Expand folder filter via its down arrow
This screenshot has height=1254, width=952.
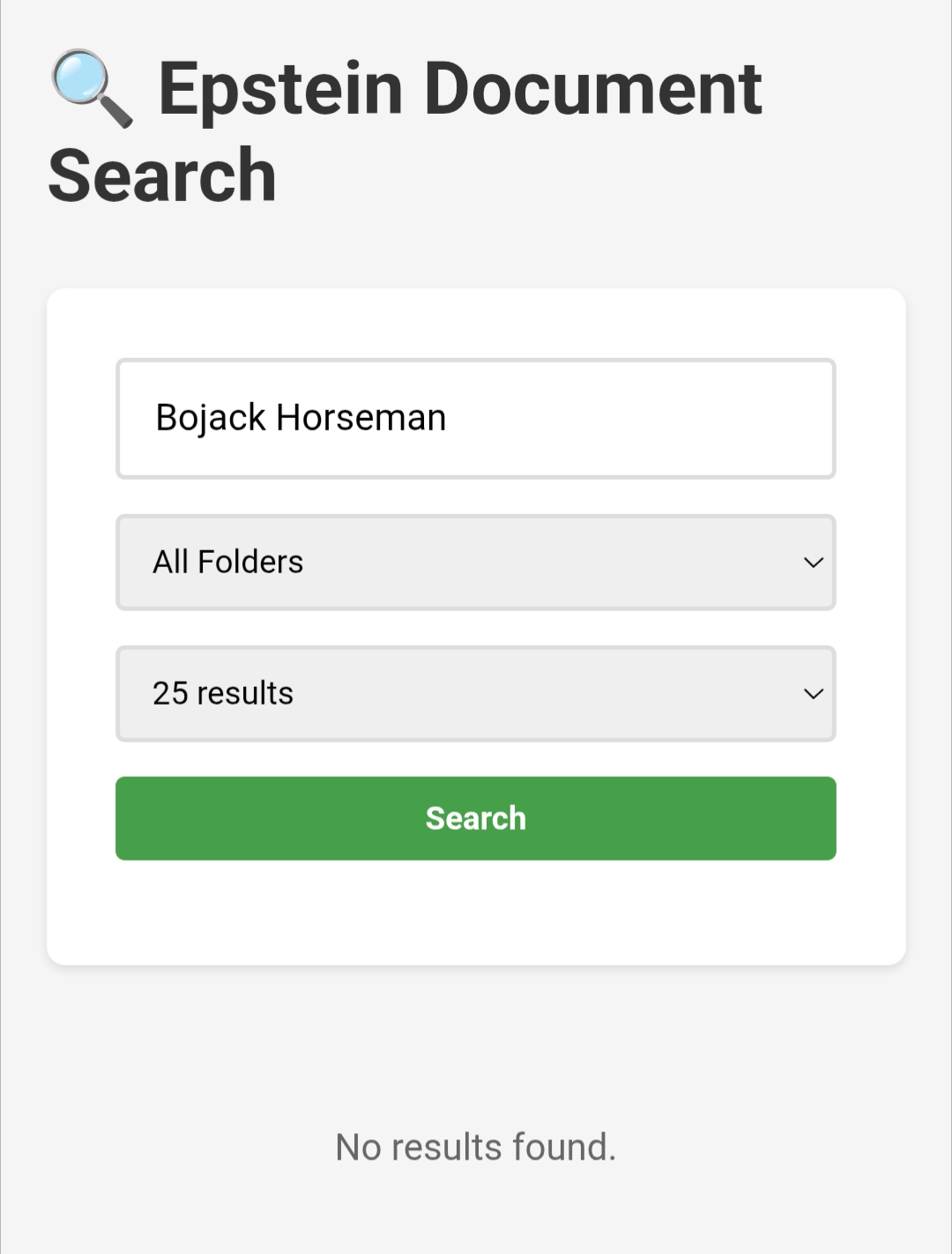(x=813, y=563)
